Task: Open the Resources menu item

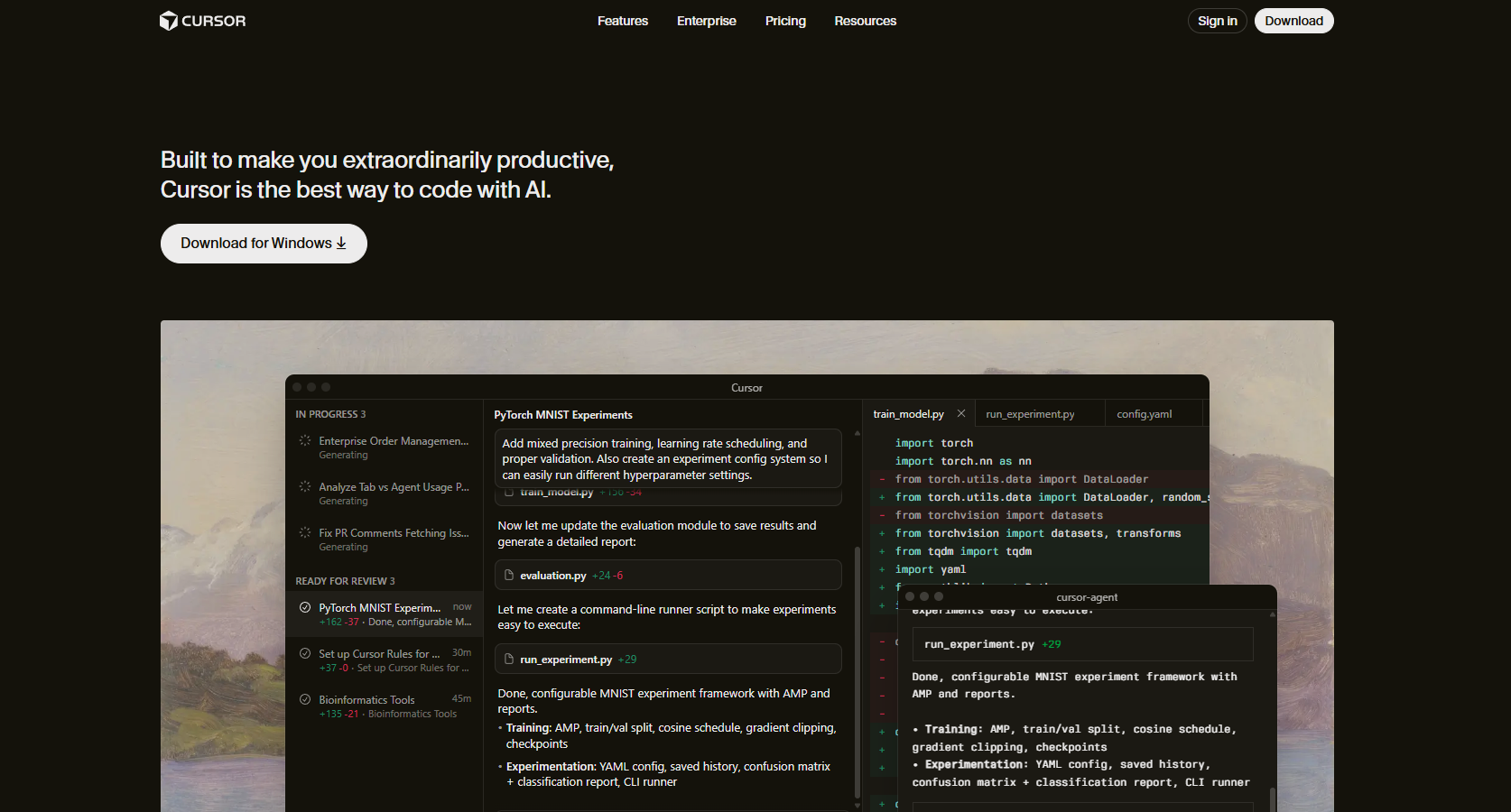Action: (864, 21)
